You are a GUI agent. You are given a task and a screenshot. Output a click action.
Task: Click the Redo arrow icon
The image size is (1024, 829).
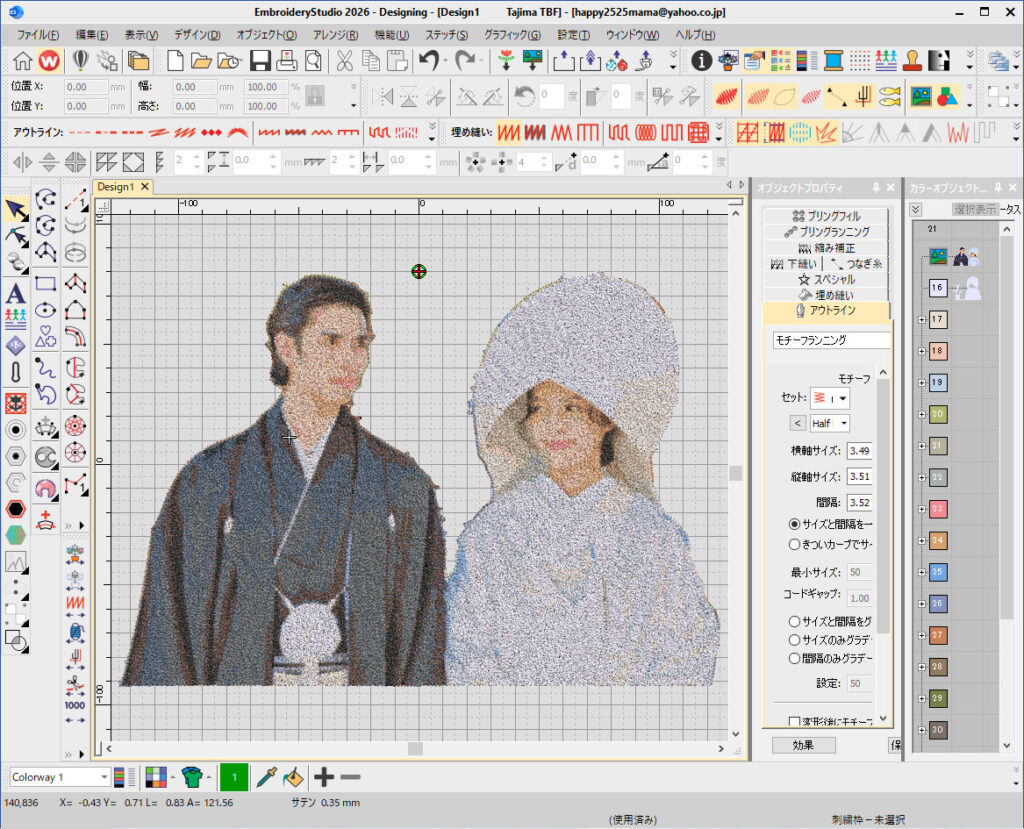point(465,61)
